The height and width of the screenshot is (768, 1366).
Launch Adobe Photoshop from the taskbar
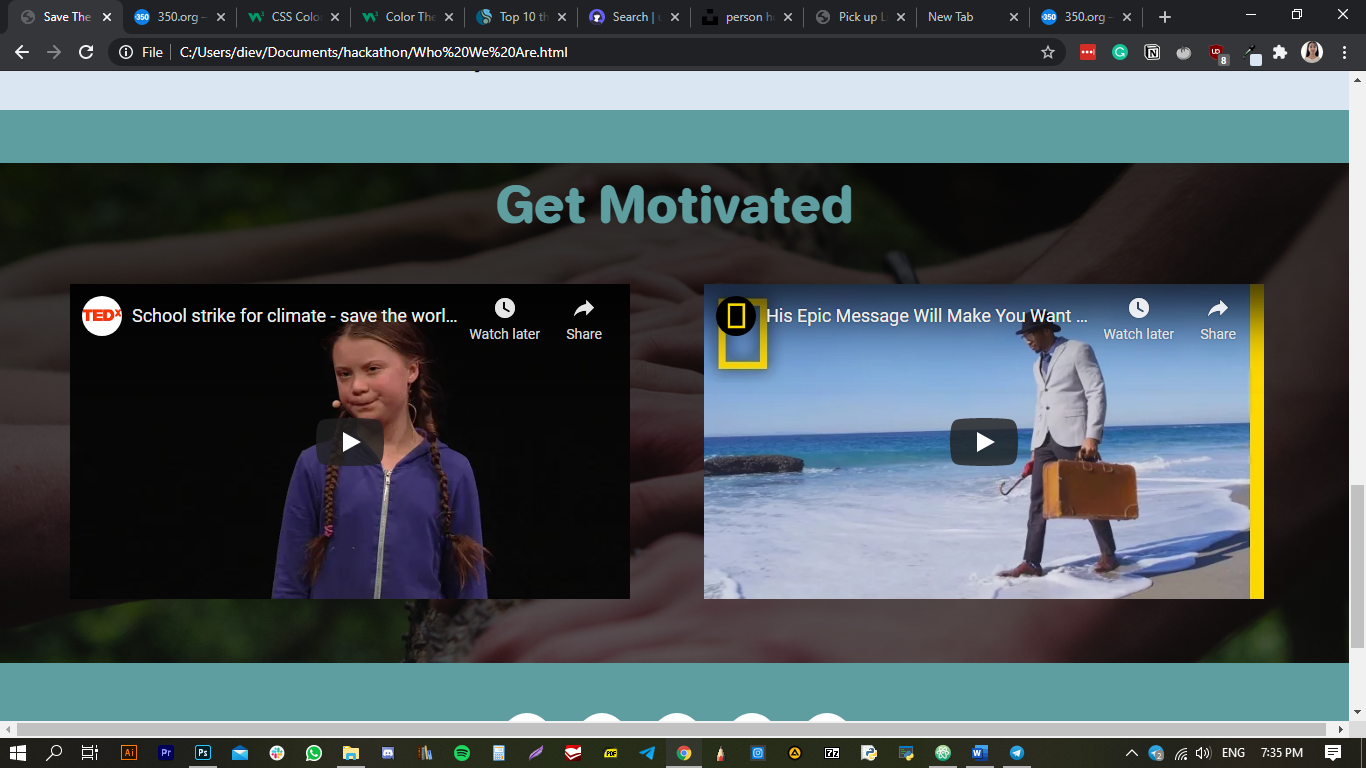203,753
